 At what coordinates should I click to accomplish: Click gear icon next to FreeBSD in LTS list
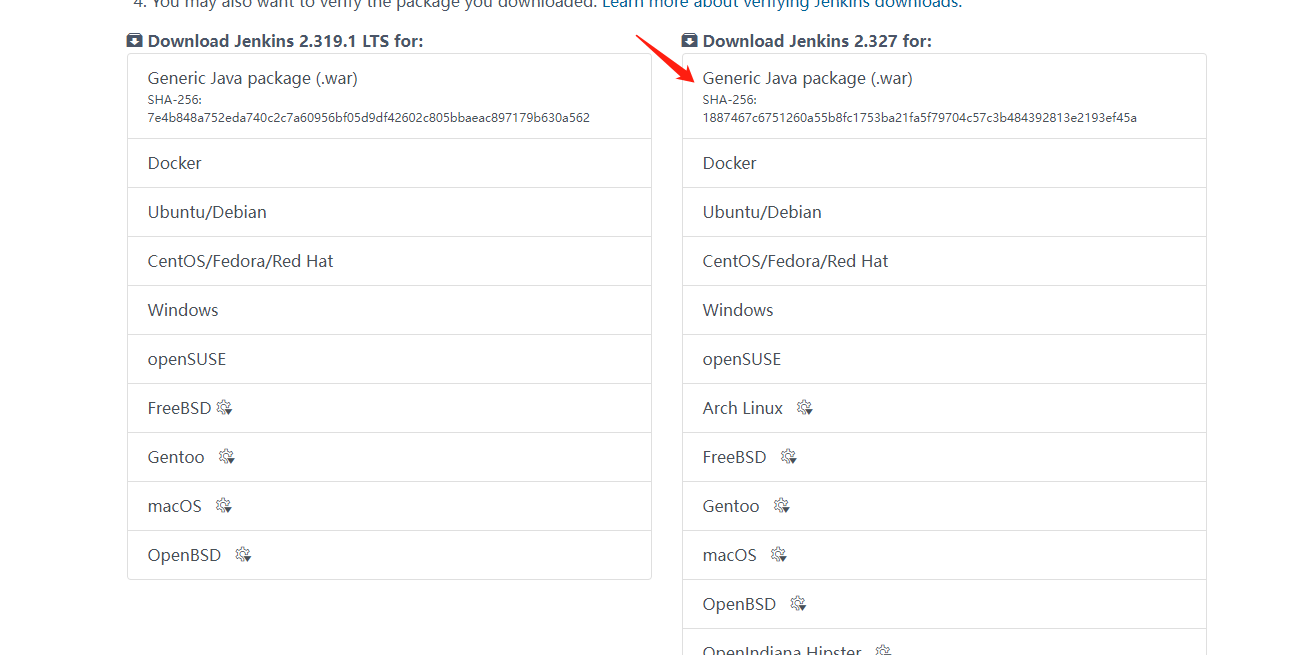point(224,408)
